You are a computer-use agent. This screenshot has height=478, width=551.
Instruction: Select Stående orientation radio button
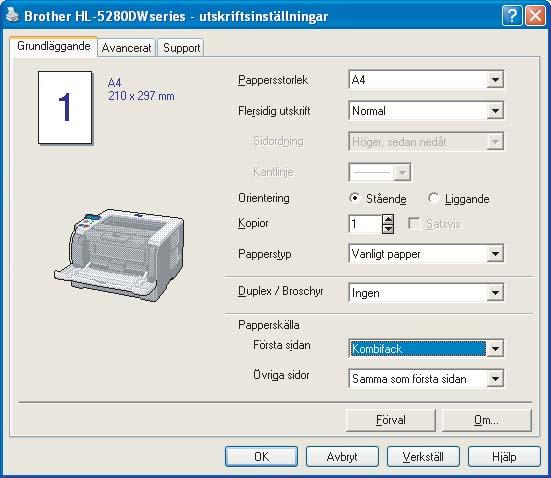[355, 198]
